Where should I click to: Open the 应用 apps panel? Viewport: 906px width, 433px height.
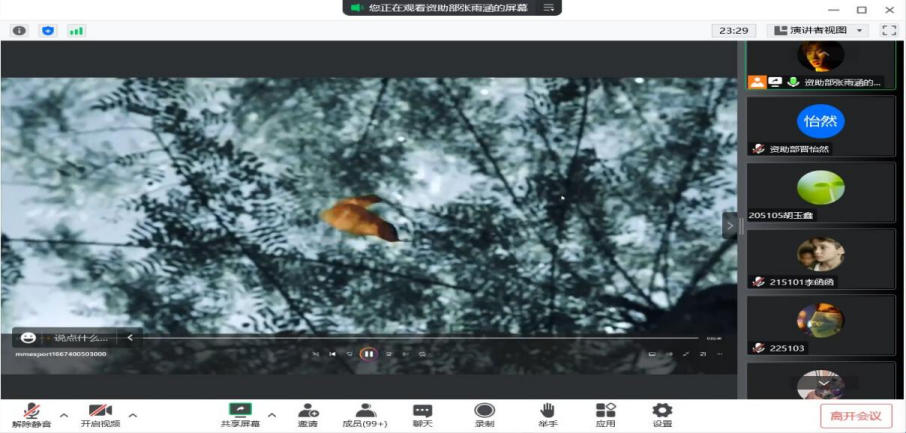click(x=606, y=415)
